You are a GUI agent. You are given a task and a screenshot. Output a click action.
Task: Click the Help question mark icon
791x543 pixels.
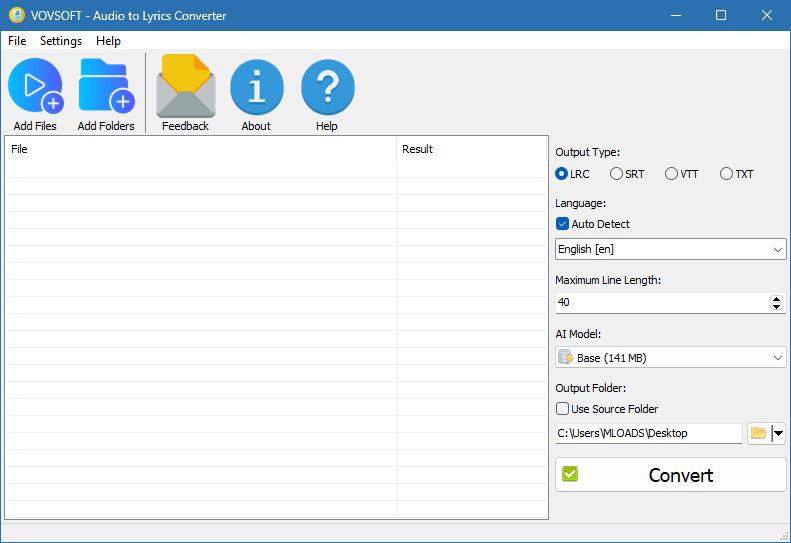click(x=327, y=87)
